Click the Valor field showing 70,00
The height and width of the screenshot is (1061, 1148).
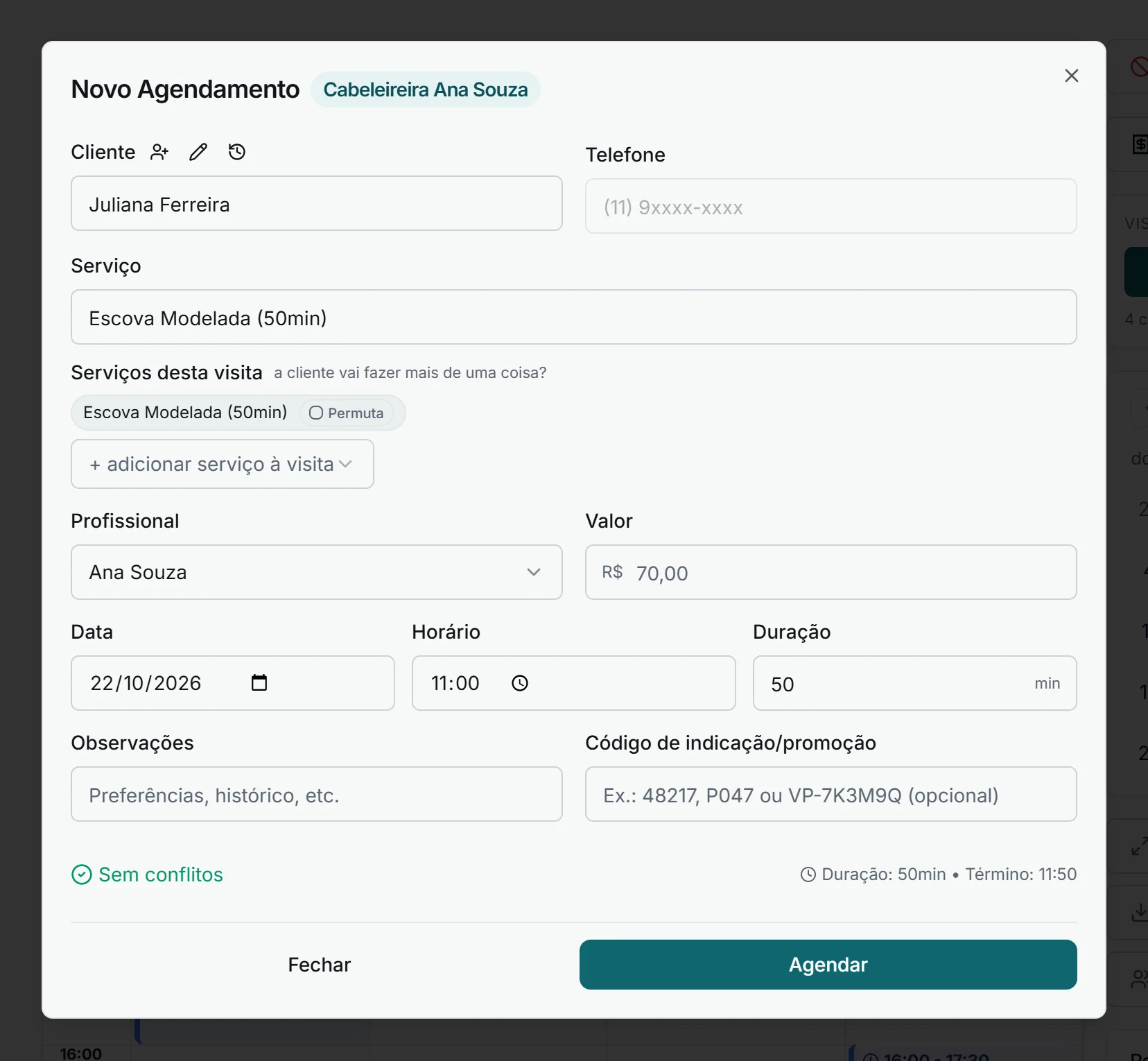click(831, 572)
